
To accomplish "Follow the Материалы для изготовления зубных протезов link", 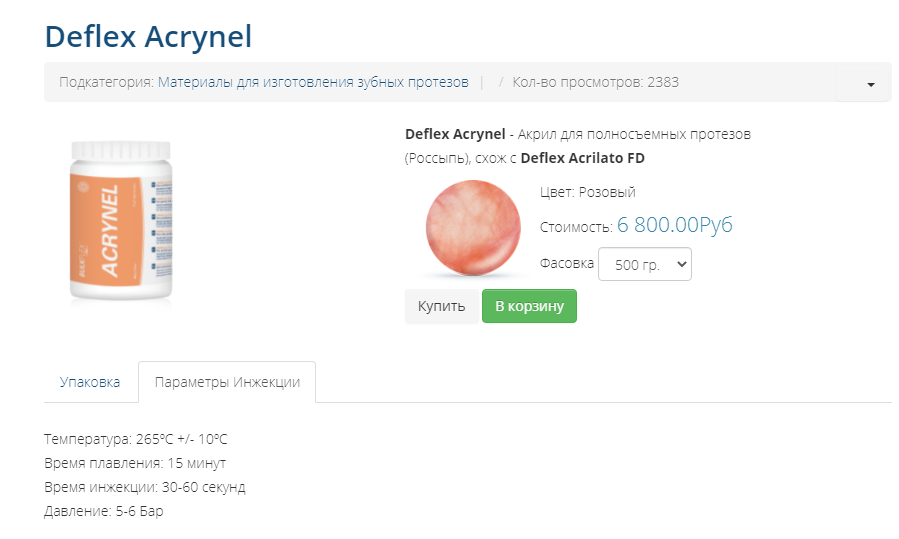I will pyautogui.click(x=313, y=82).
